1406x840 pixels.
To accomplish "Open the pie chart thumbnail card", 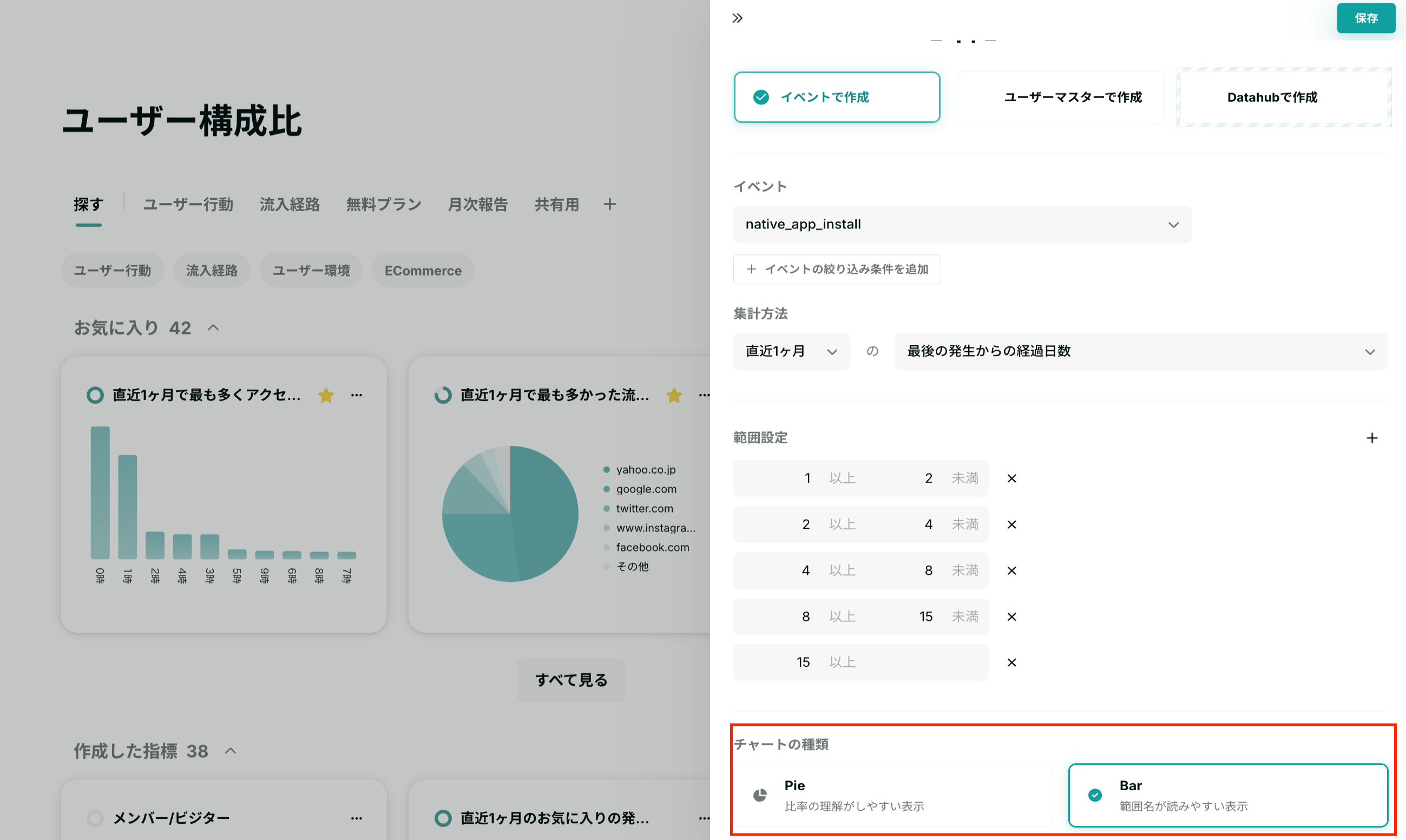I will (559, 494).
